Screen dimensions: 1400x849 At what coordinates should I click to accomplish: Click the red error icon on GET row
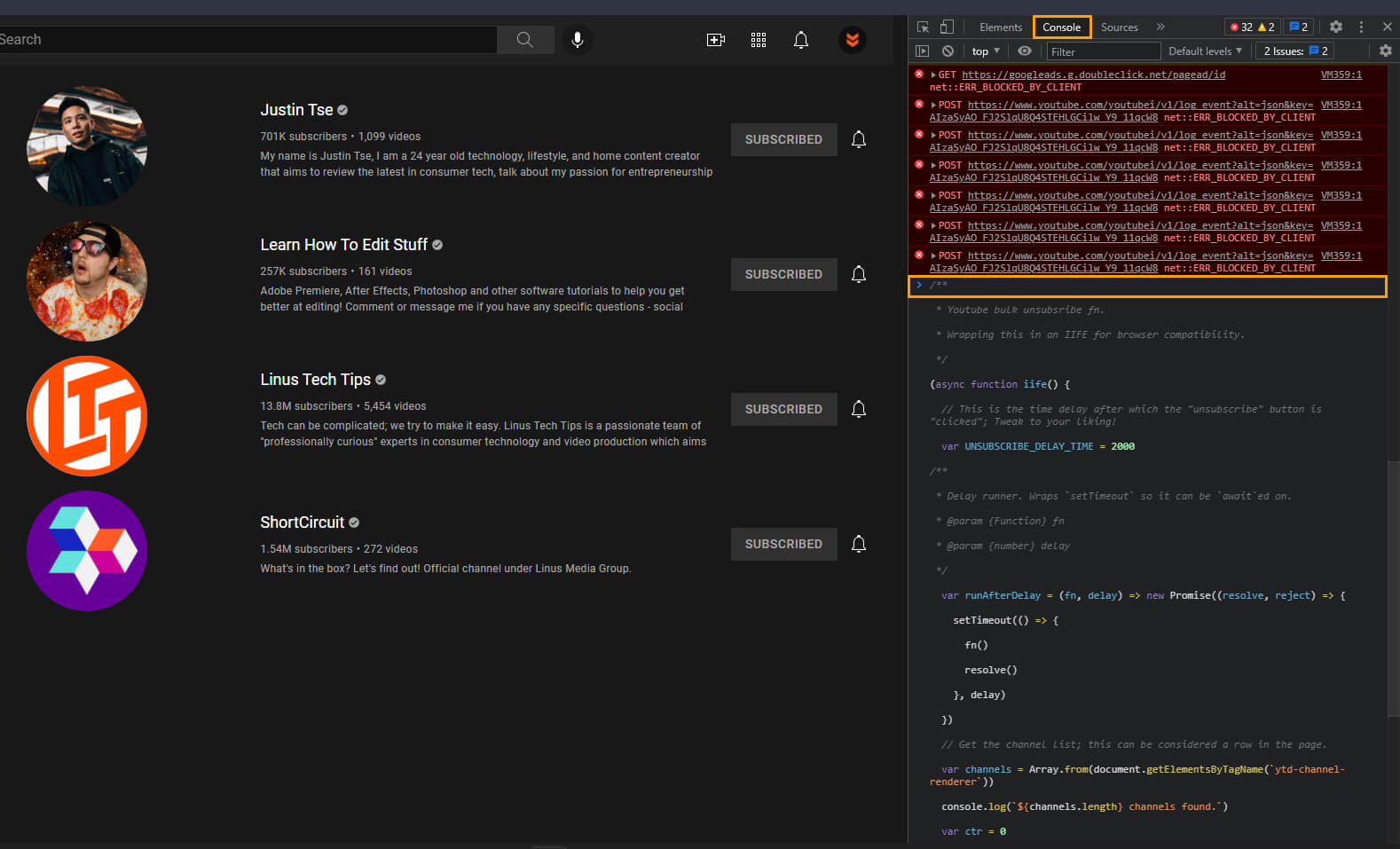[x=919, y=75]
